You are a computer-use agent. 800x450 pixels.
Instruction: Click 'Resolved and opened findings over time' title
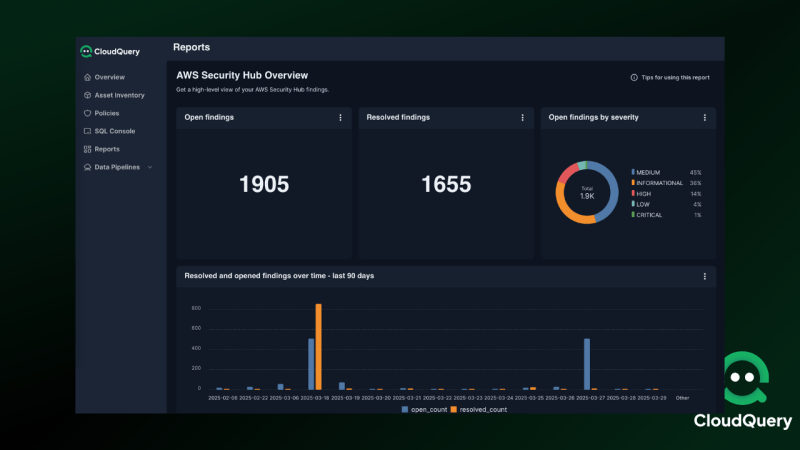[279, 276]
